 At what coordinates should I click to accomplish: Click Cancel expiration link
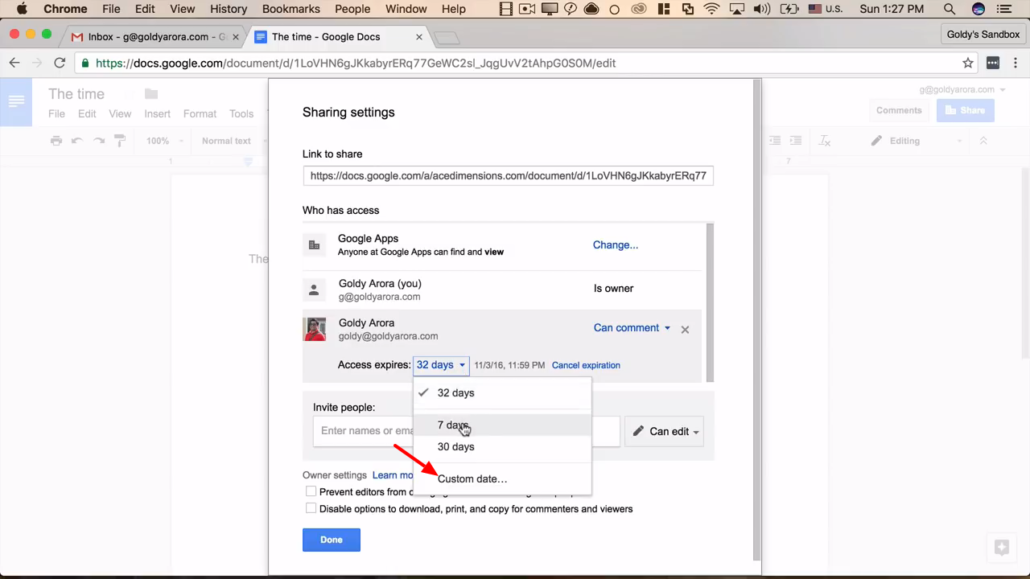click(x=585, y=365)
